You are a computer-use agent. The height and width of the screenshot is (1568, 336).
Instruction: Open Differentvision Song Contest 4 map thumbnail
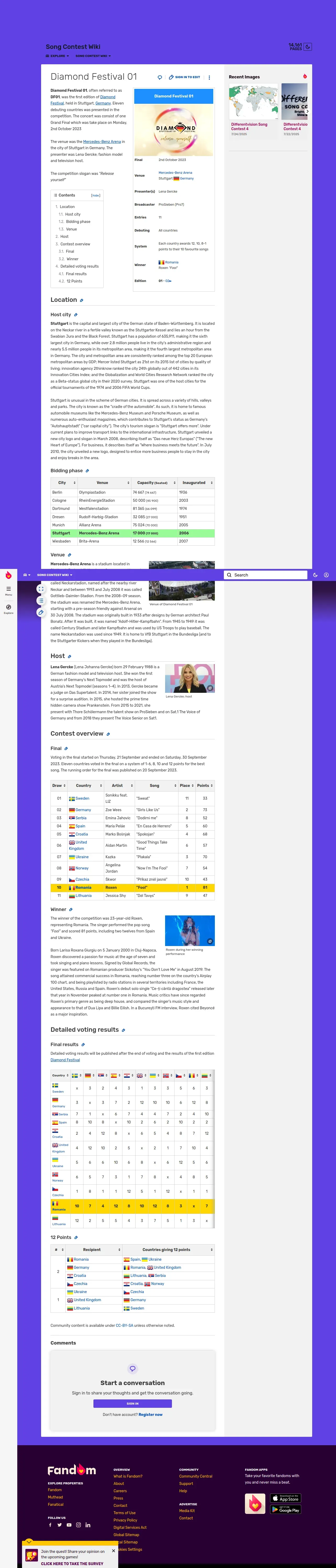(x=254, y=101)
